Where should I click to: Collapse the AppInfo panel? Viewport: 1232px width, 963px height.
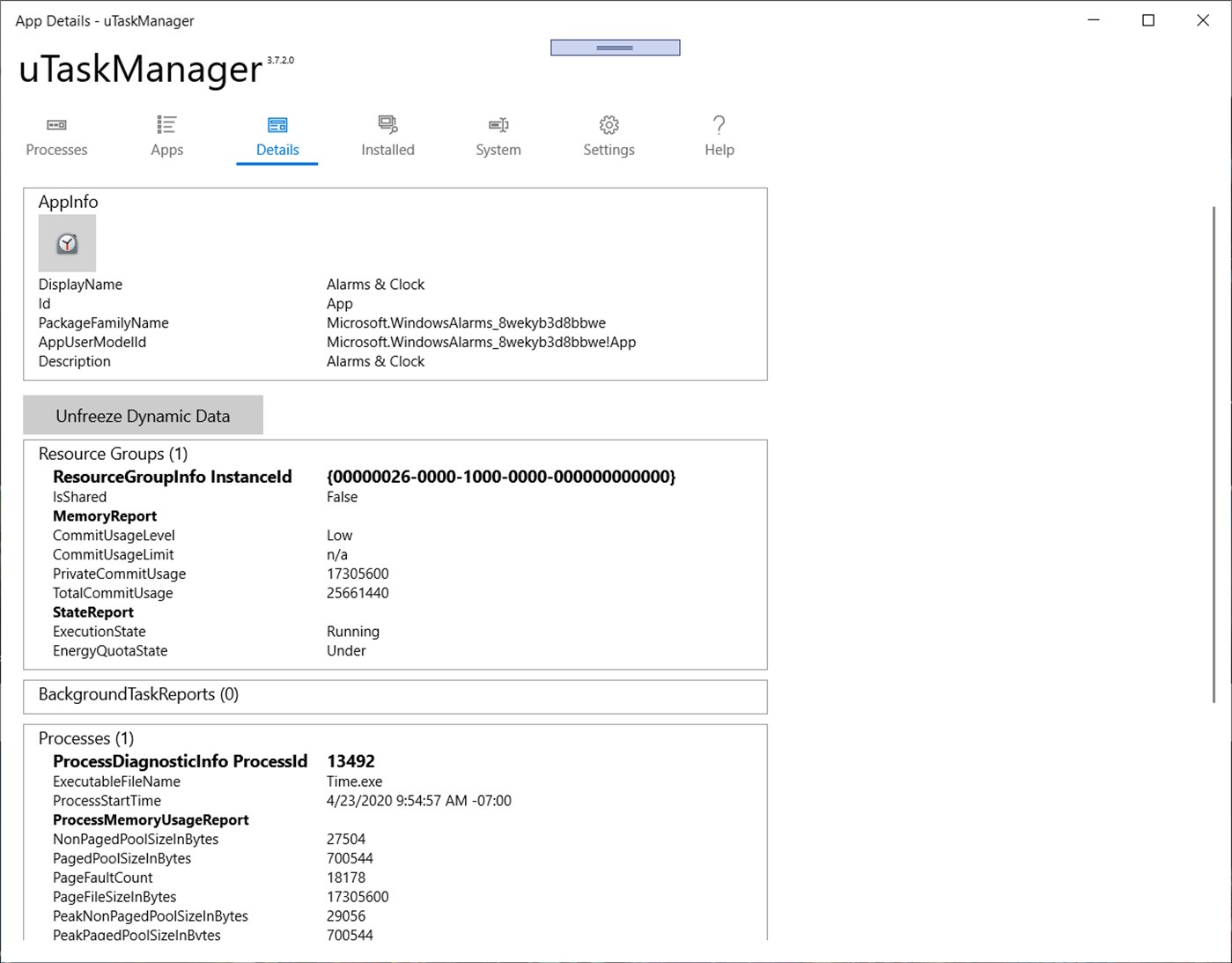pyautogui.click(x=68, y=201)
